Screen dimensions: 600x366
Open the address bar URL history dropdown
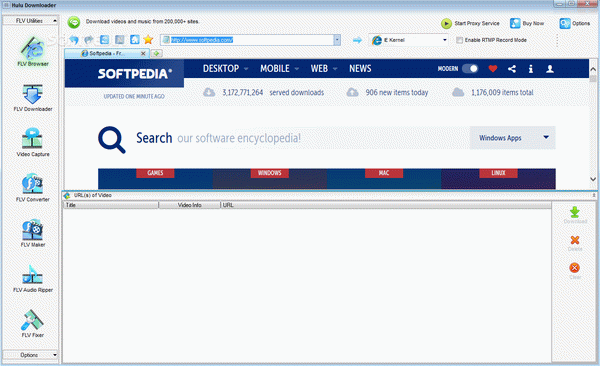pyautogui.click(x=337, y=40)
